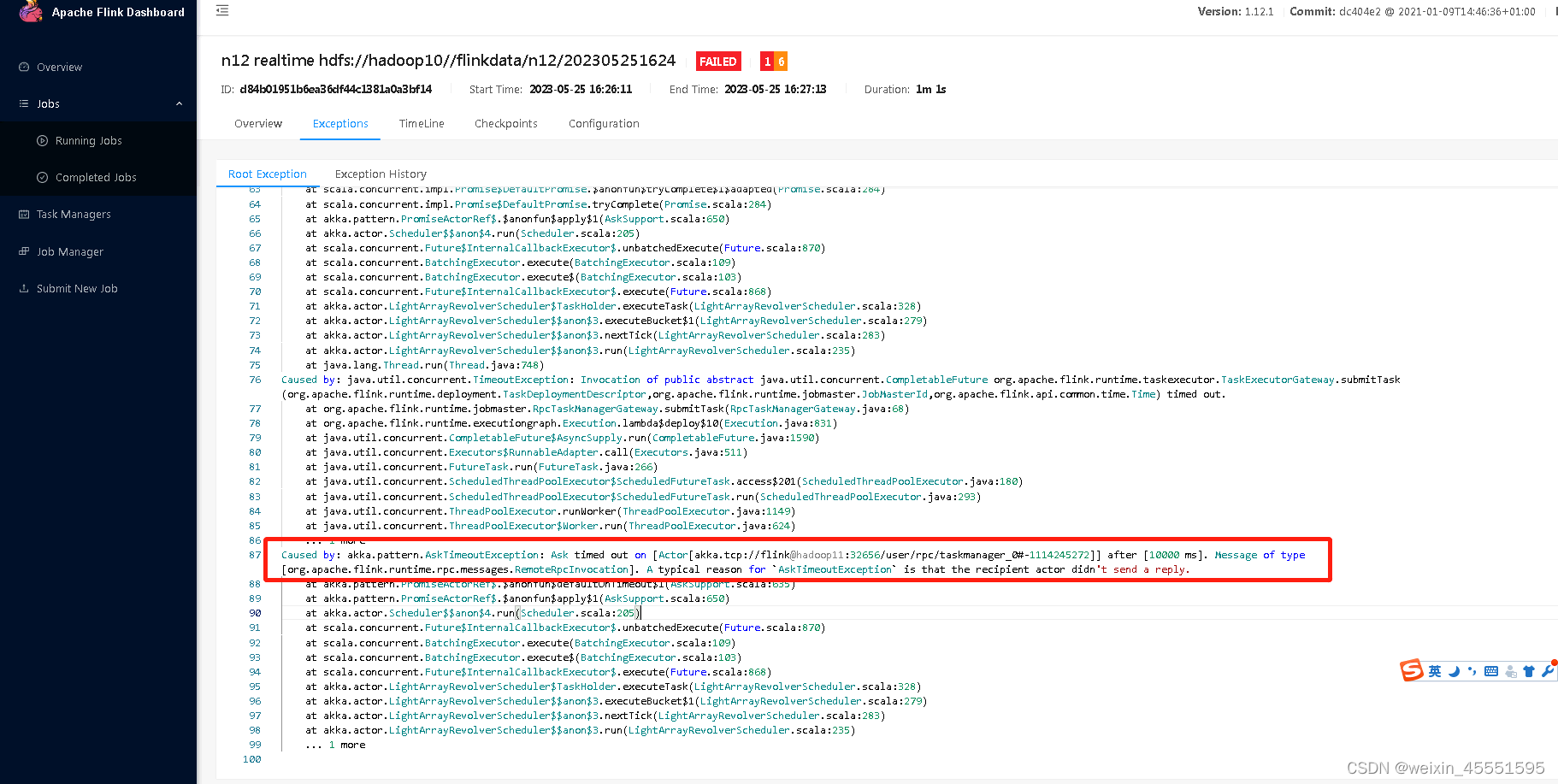Open the Sogou skin shop shirt icon
1558x784 pixels.
point(1529,670)
